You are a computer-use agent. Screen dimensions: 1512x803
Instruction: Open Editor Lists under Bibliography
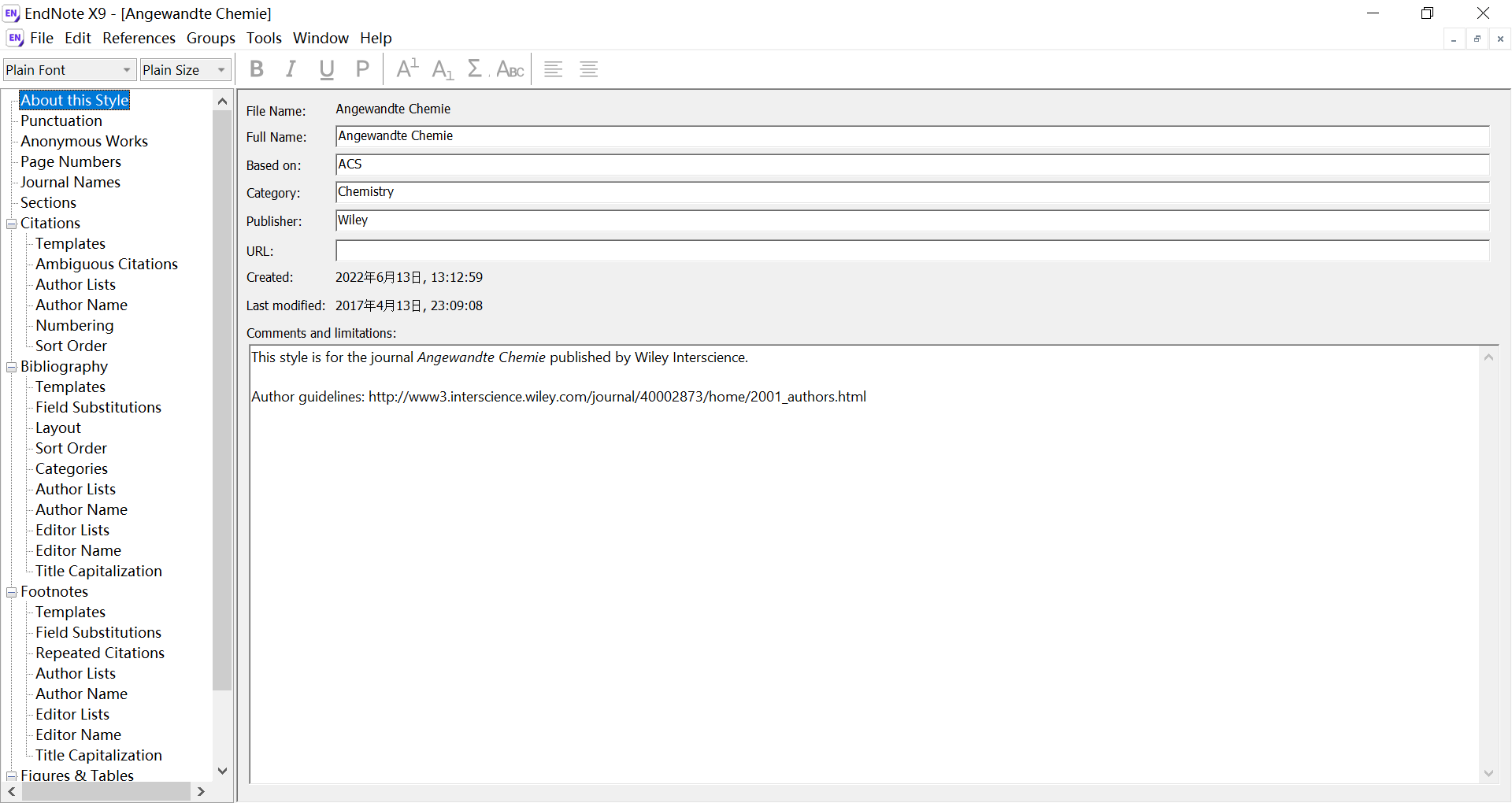(72, 530)
